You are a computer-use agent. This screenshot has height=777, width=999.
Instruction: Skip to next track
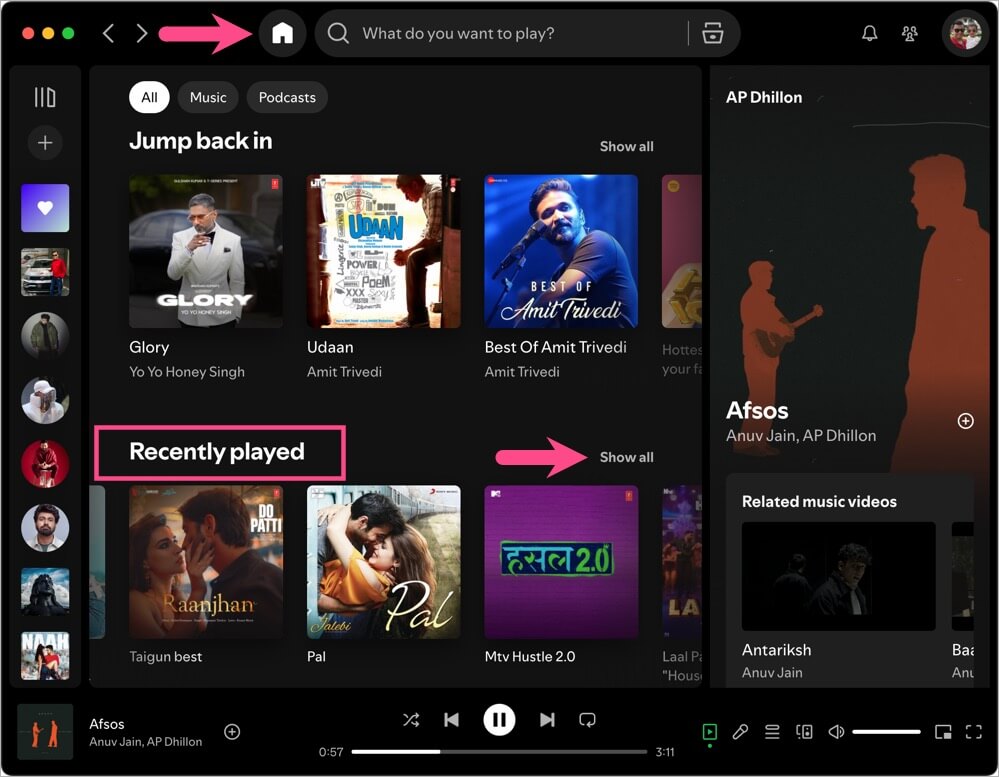[x=547, y=720]
